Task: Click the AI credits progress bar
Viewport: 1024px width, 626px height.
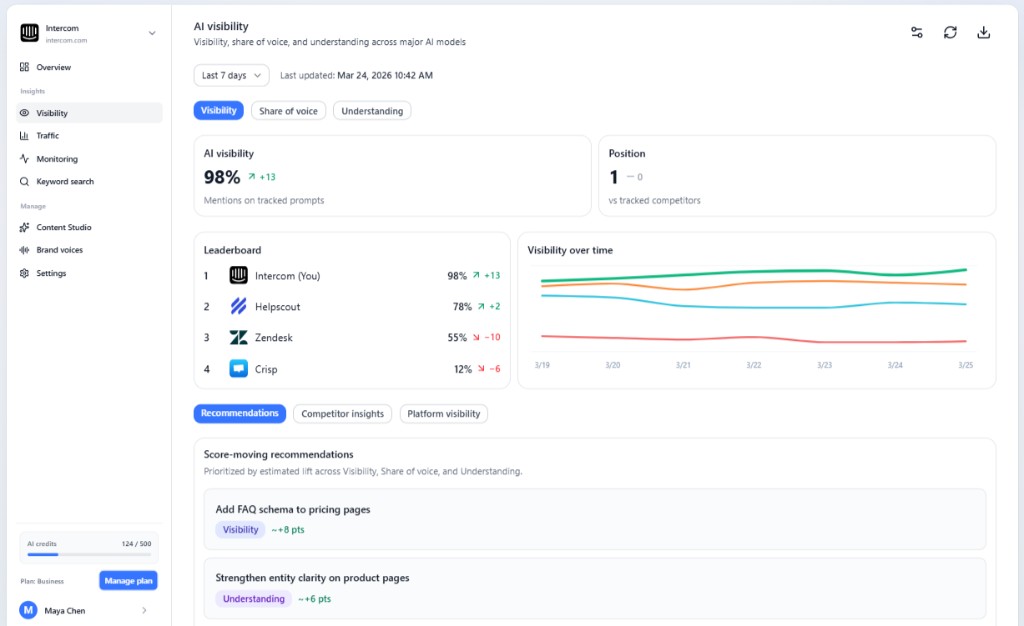Action: click(89, 554)
